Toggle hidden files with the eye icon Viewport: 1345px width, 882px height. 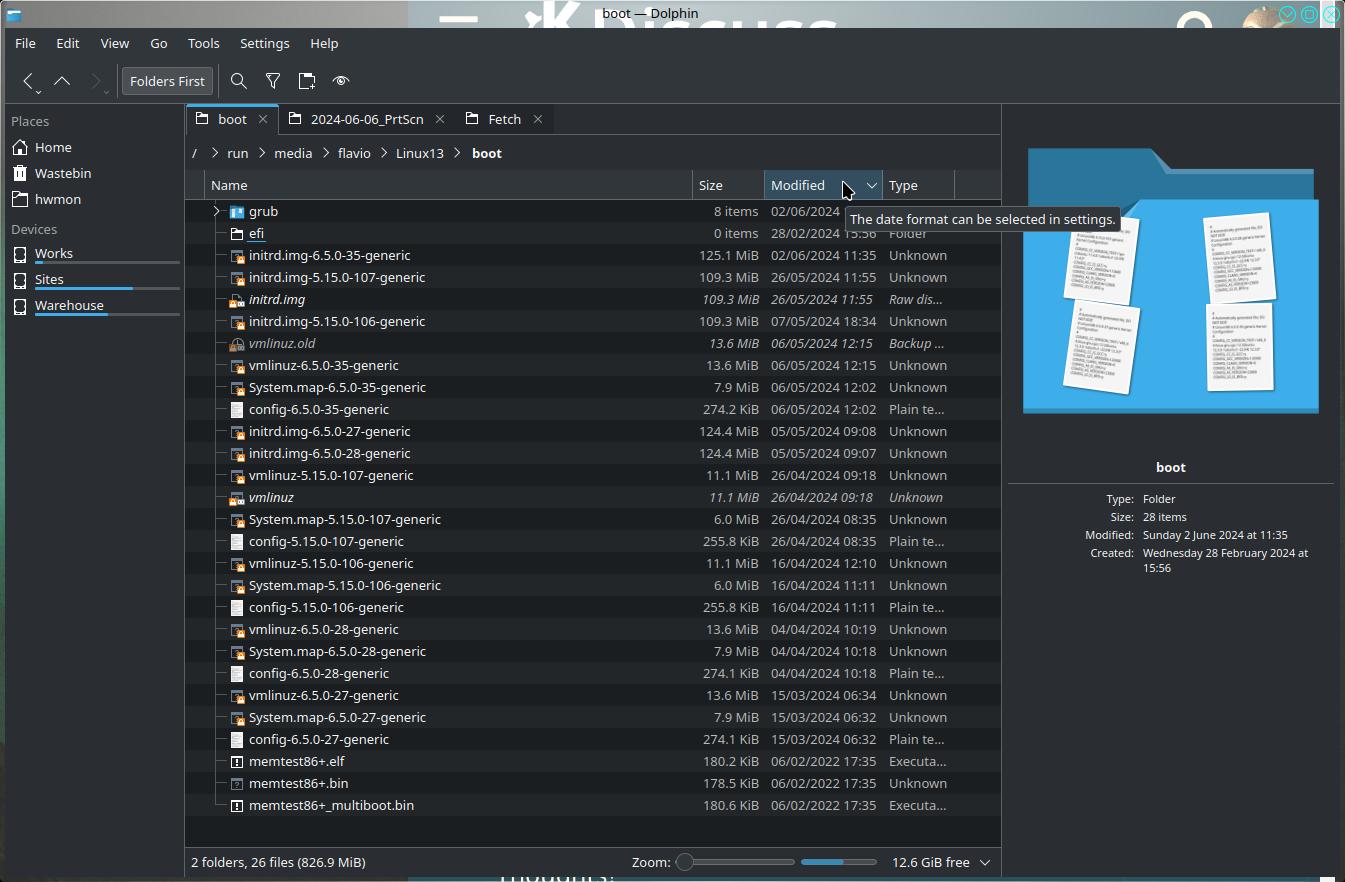341,81
